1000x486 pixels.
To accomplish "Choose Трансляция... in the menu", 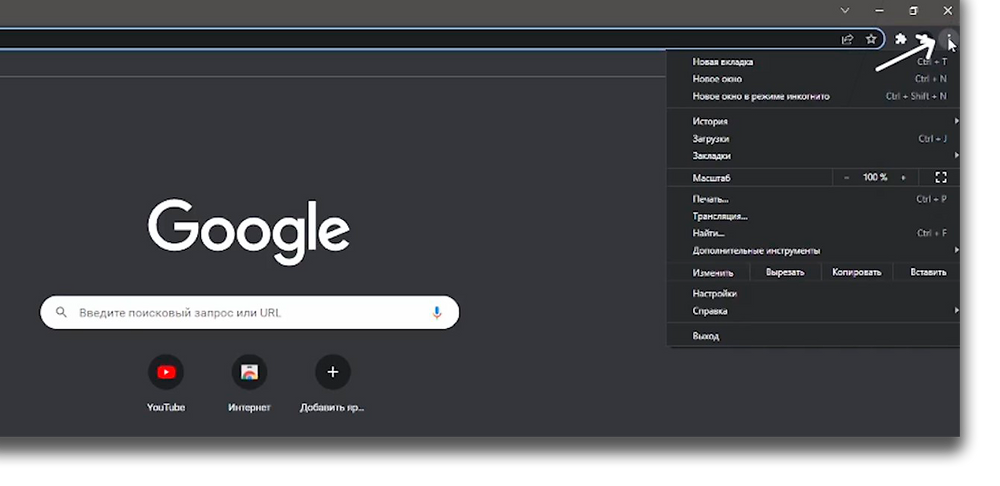I will [x=813, y=216].
